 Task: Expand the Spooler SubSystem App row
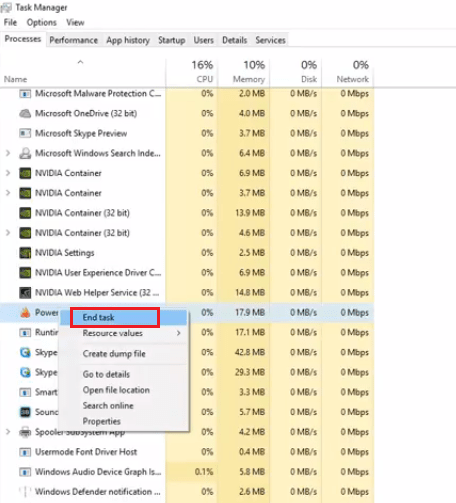tap(8, 432)
